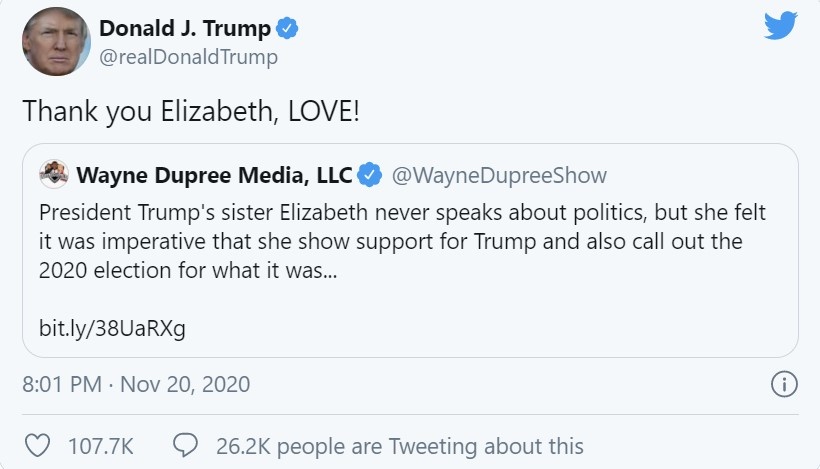Click the "2020 election for what it was..." line
The height and width of the screenshot is (469, 820).
[x=182, y=269]
